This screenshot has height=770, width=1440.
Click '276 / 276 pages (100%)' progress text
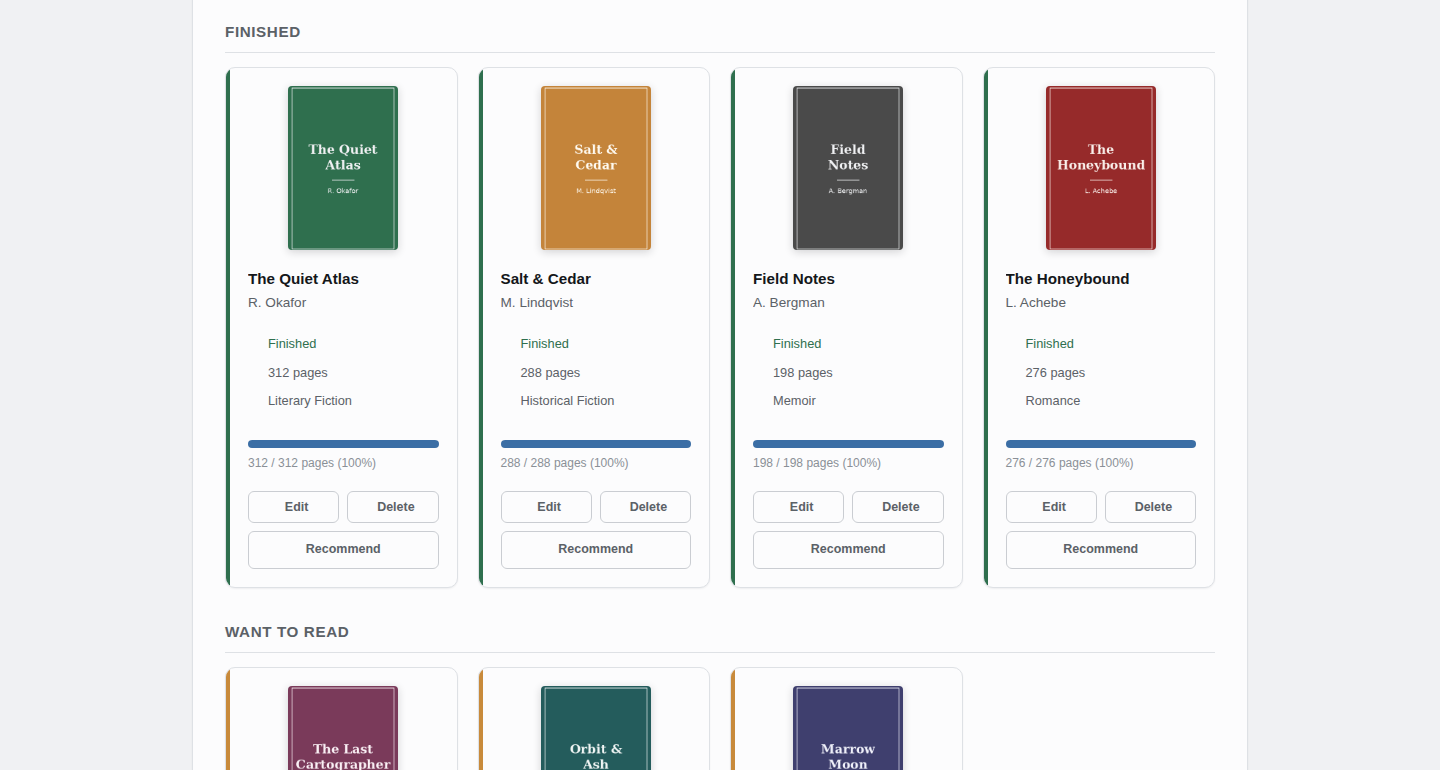[1070, 463]
